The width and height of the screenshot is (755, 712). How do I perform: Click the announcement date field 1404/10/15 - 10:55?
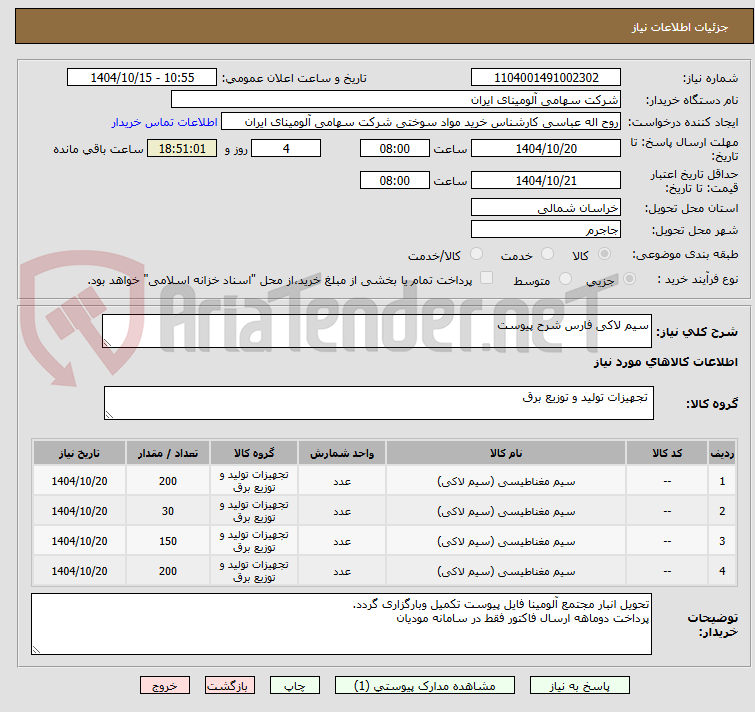click(142, 78)
